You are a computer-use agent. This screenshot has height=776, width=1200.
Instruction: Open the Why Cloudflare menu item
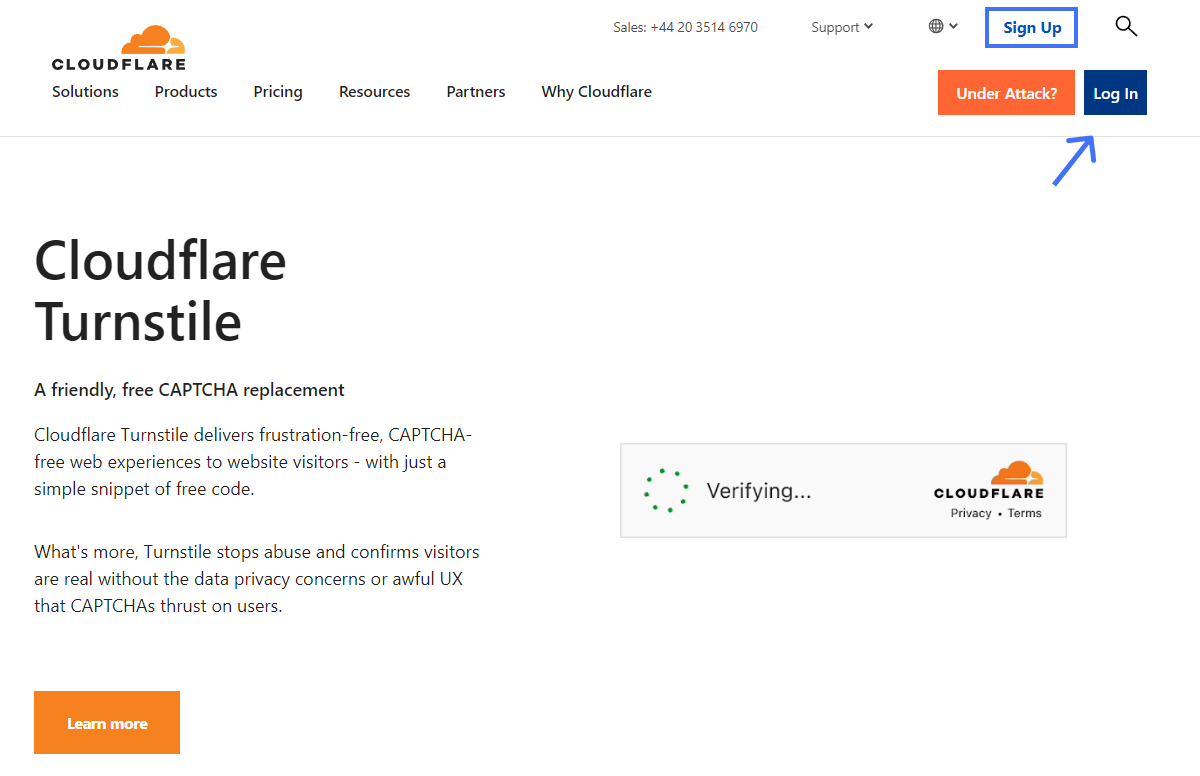click(596, 92)
